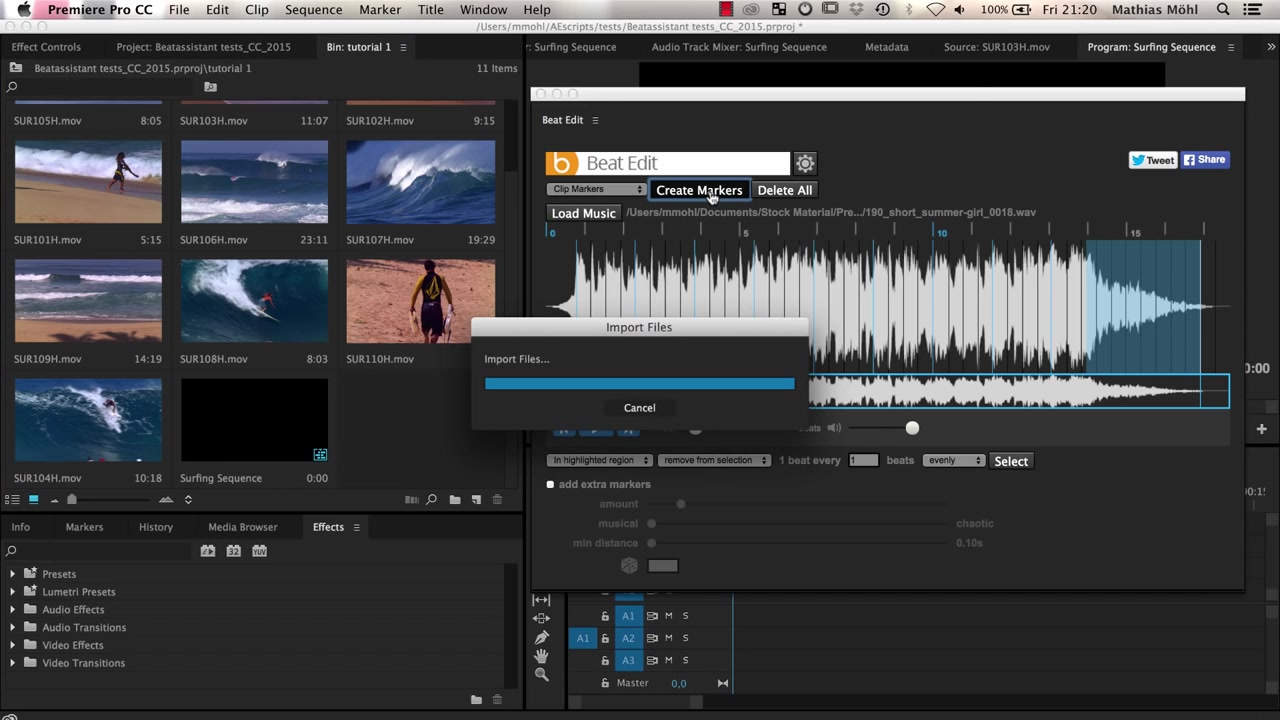
Task: Click the Delete All button
Action: 784,190
